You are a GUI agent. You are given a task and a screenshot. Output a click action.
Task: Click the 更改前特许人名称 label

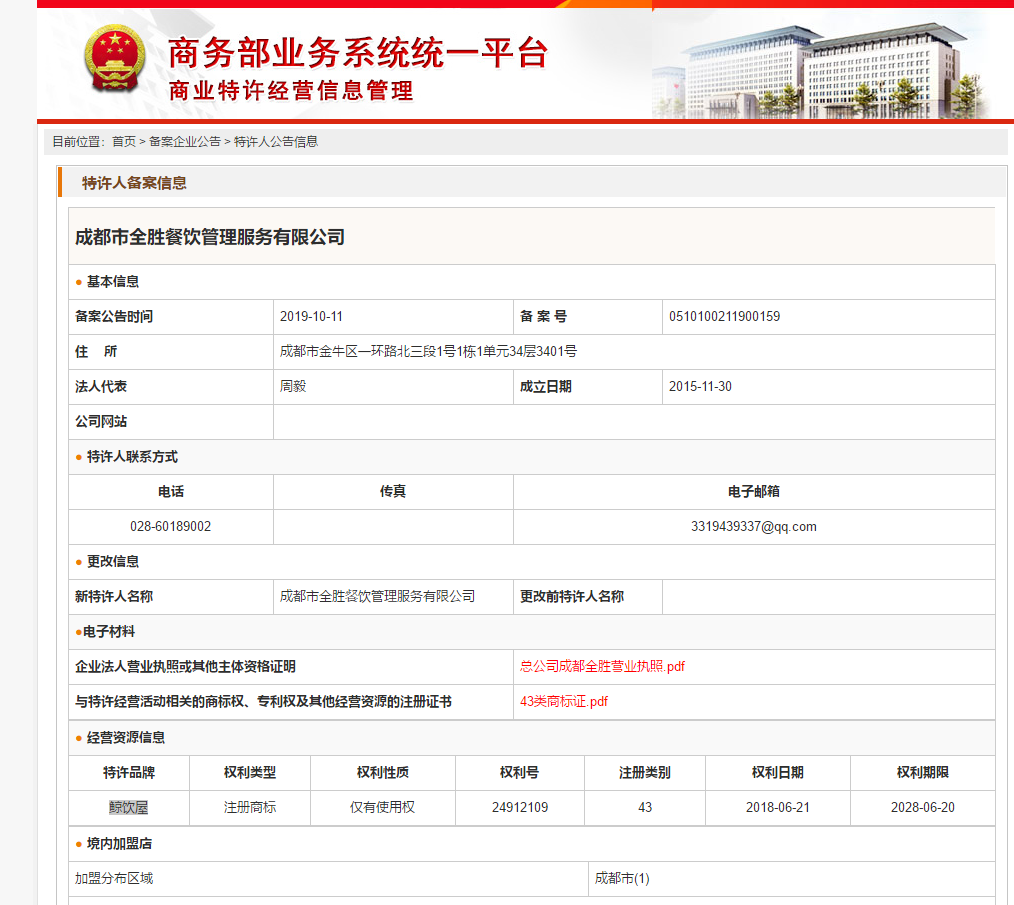click(x=572, y=596)
